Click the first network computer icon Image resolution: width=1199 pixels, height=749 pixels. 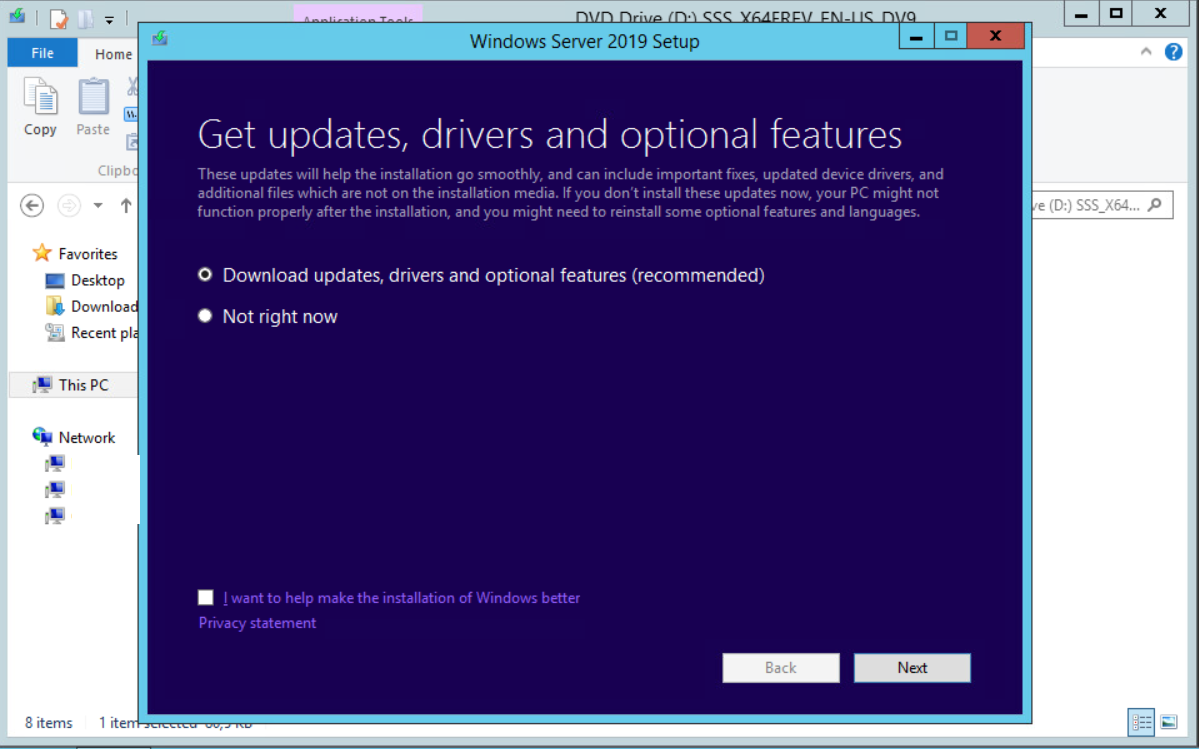click(55, 463)
